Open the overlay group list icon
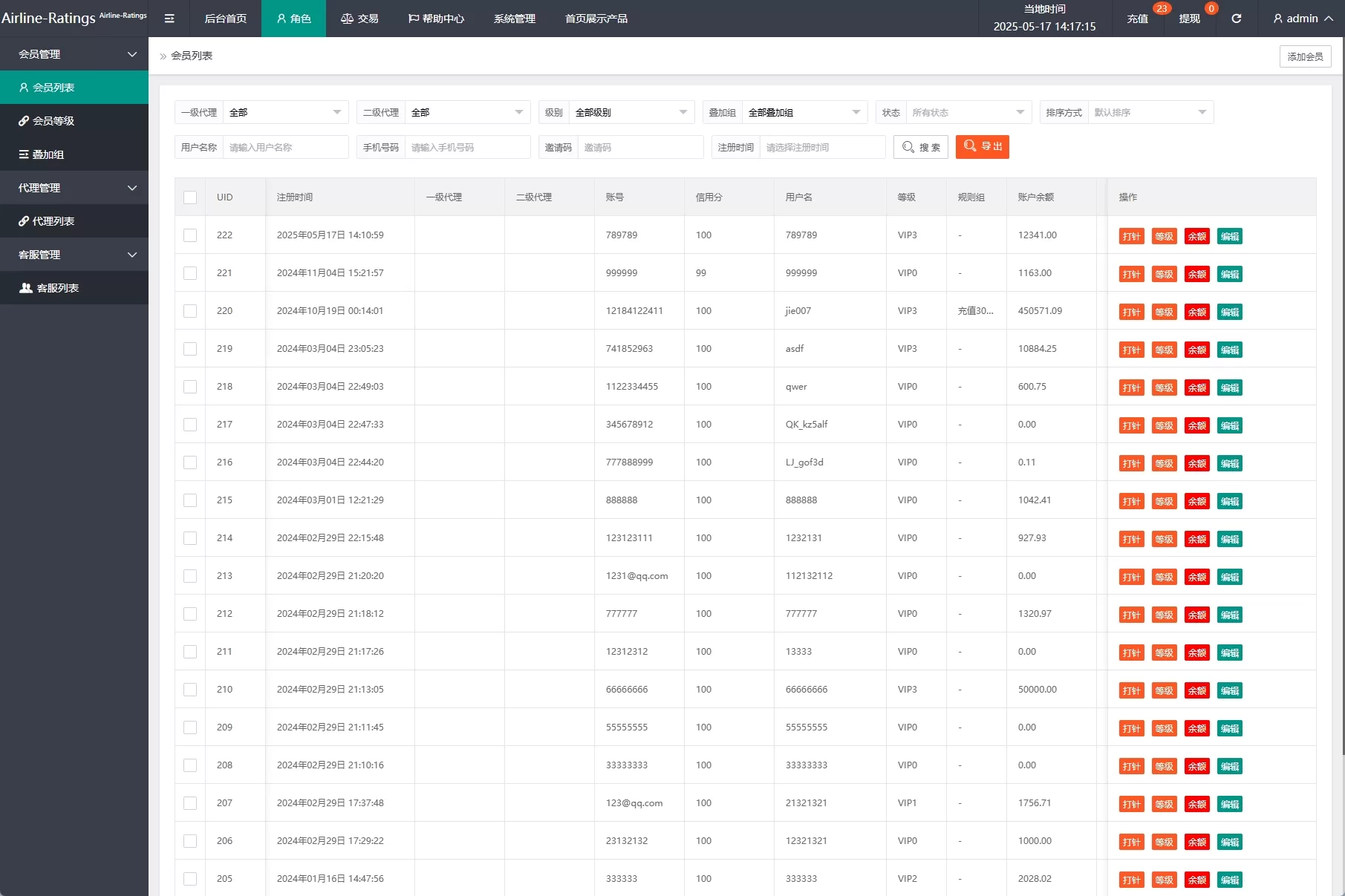Screen dimensions: 1345x896 coord(24,154)
